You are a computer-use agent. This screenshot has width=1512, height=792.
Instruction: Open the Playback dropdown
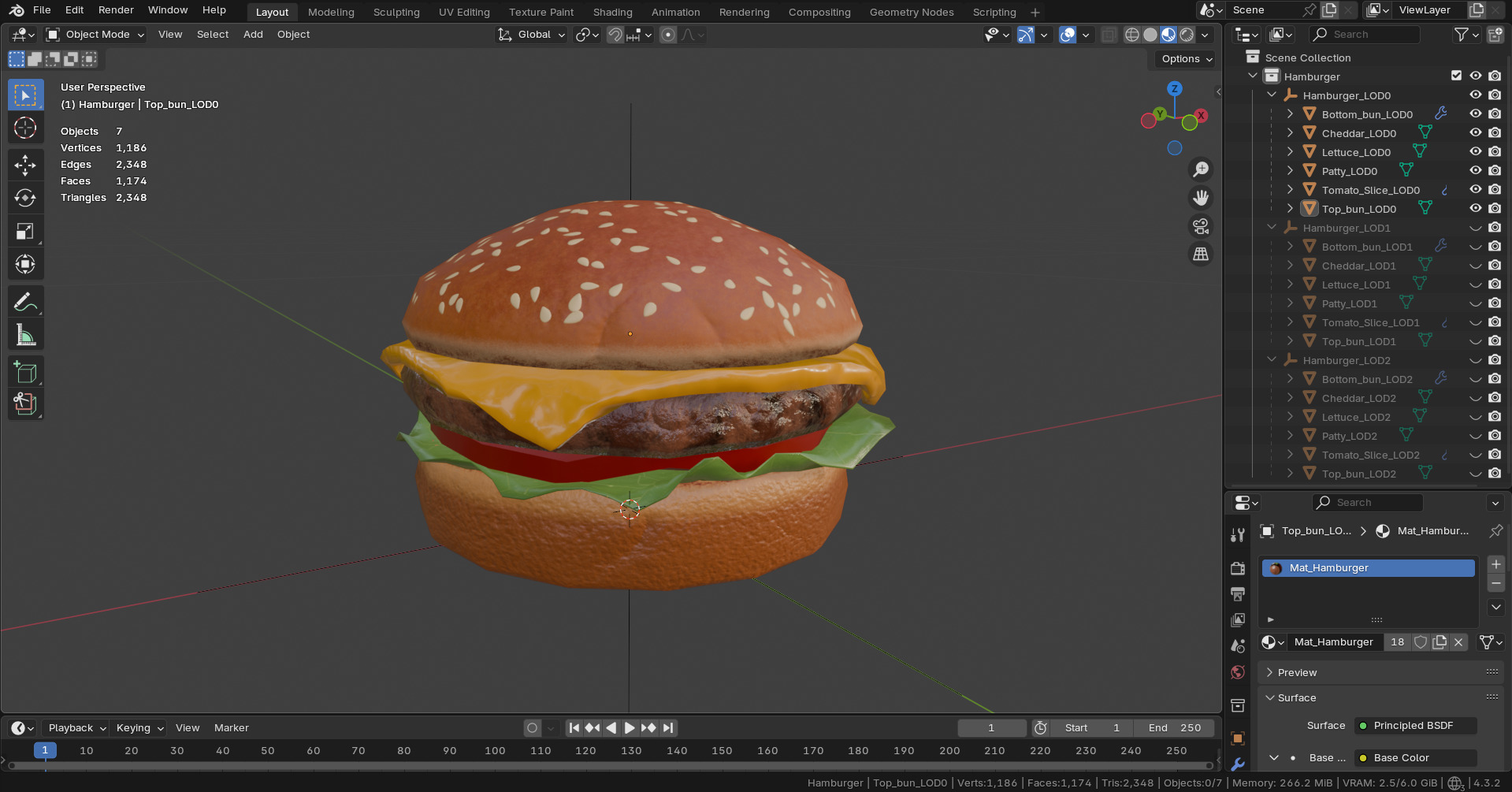pyautogui.click(x=76, y=728)
